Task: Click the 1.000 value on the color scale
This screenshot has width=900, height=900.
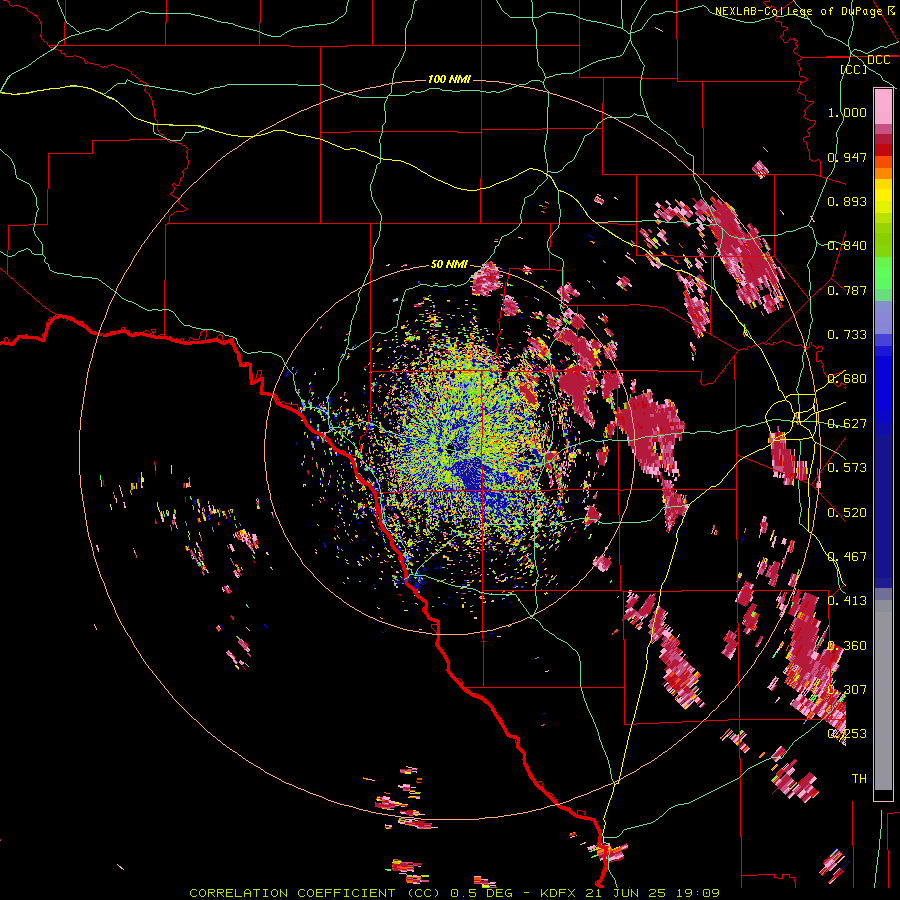Action: (847, 112)
